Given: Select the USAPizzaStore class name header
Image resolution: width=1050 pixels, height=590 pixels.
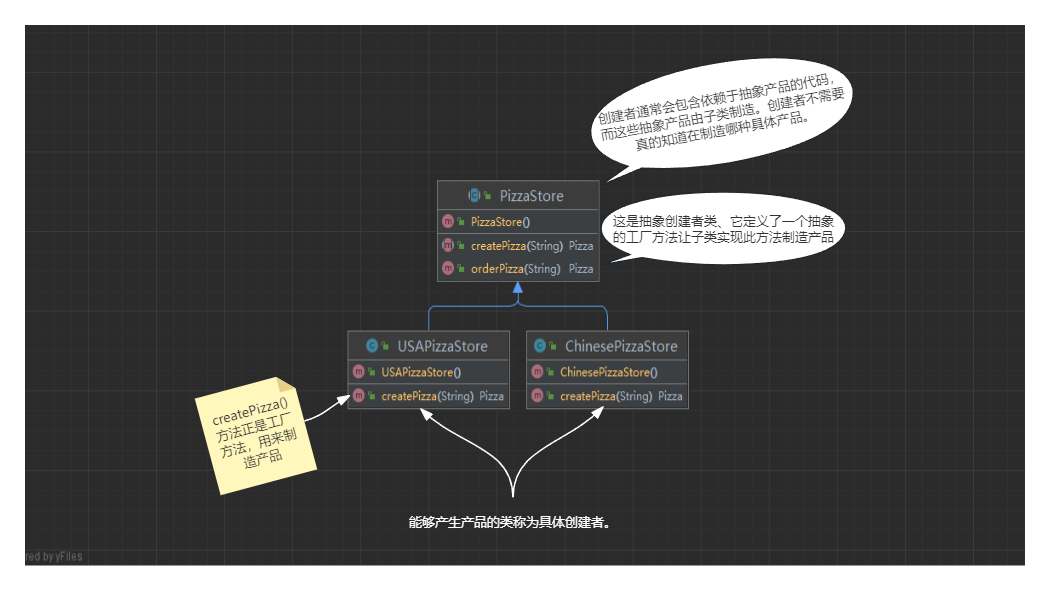Looking at the screenshot, I should pos(442,346).
